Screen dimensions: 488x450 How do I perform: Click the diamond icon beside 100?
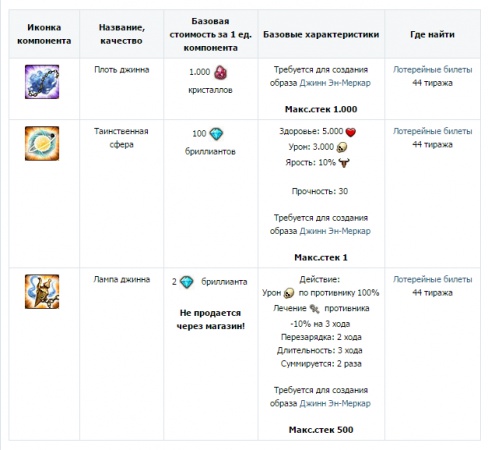click(216, 134)
